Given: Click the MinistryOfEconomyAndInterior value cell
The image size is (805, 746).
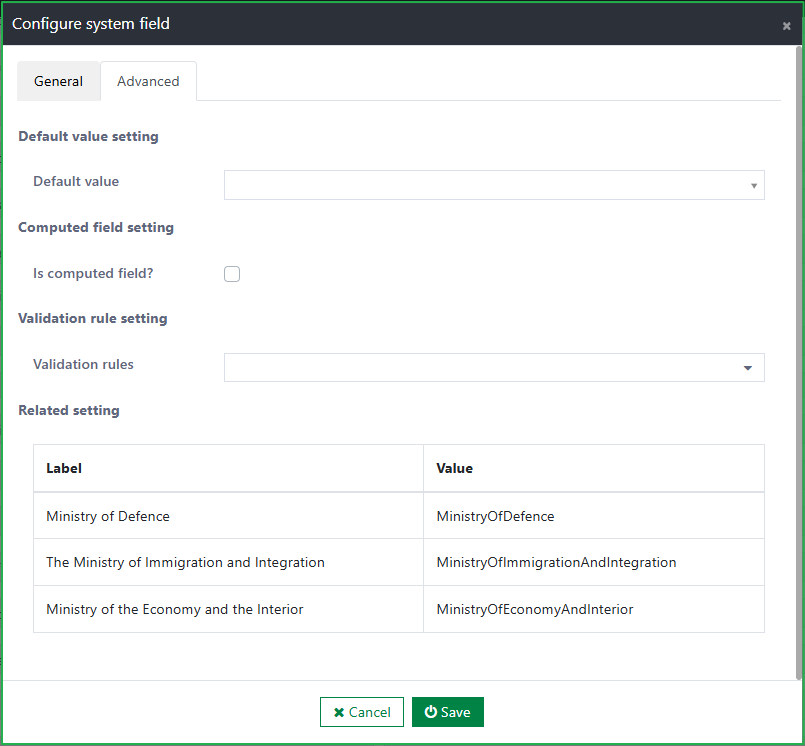Looking at the screenshot, I should [594, 609].
